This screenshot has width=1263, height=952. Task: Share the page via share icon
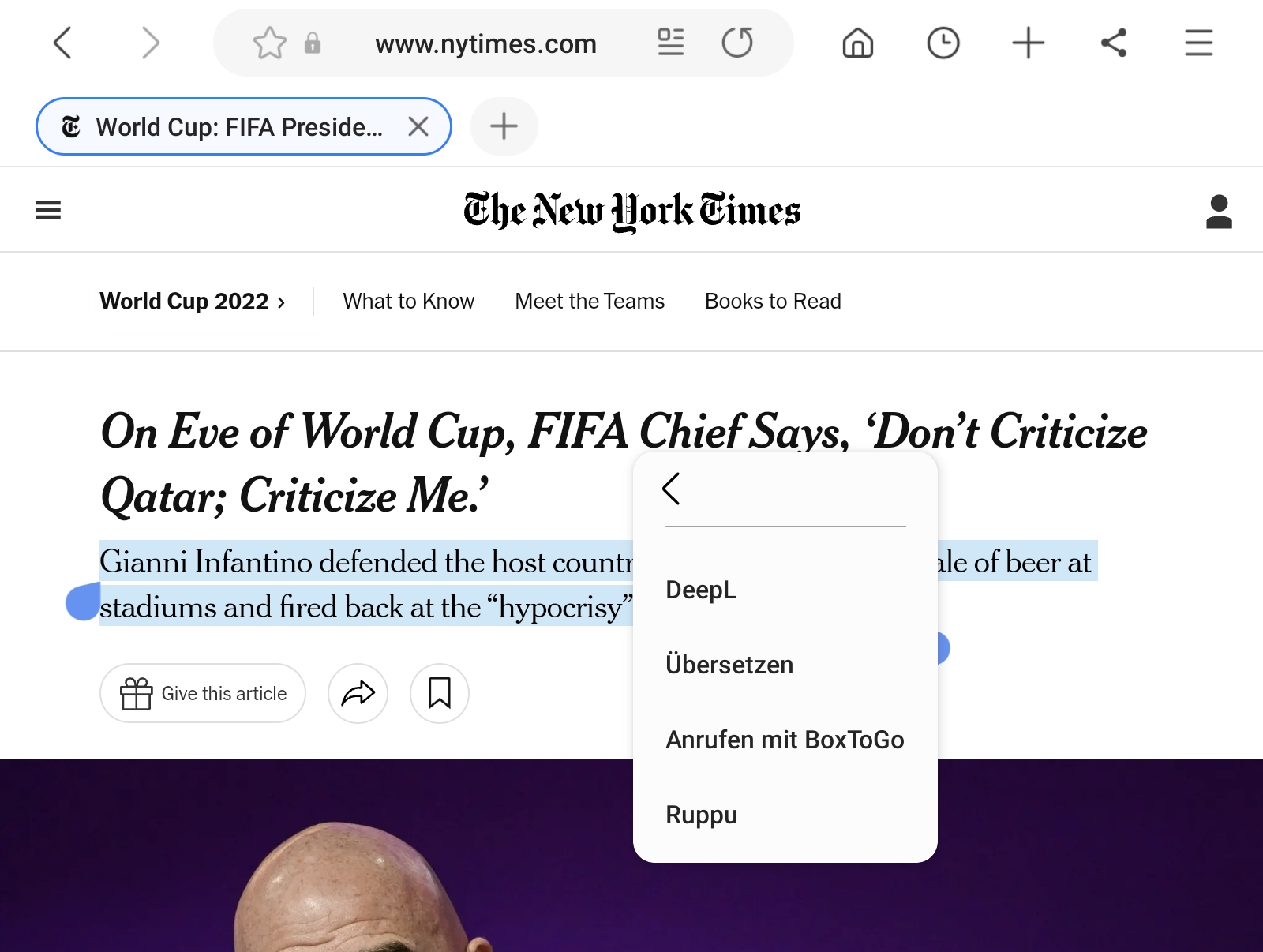point(1114,43)
